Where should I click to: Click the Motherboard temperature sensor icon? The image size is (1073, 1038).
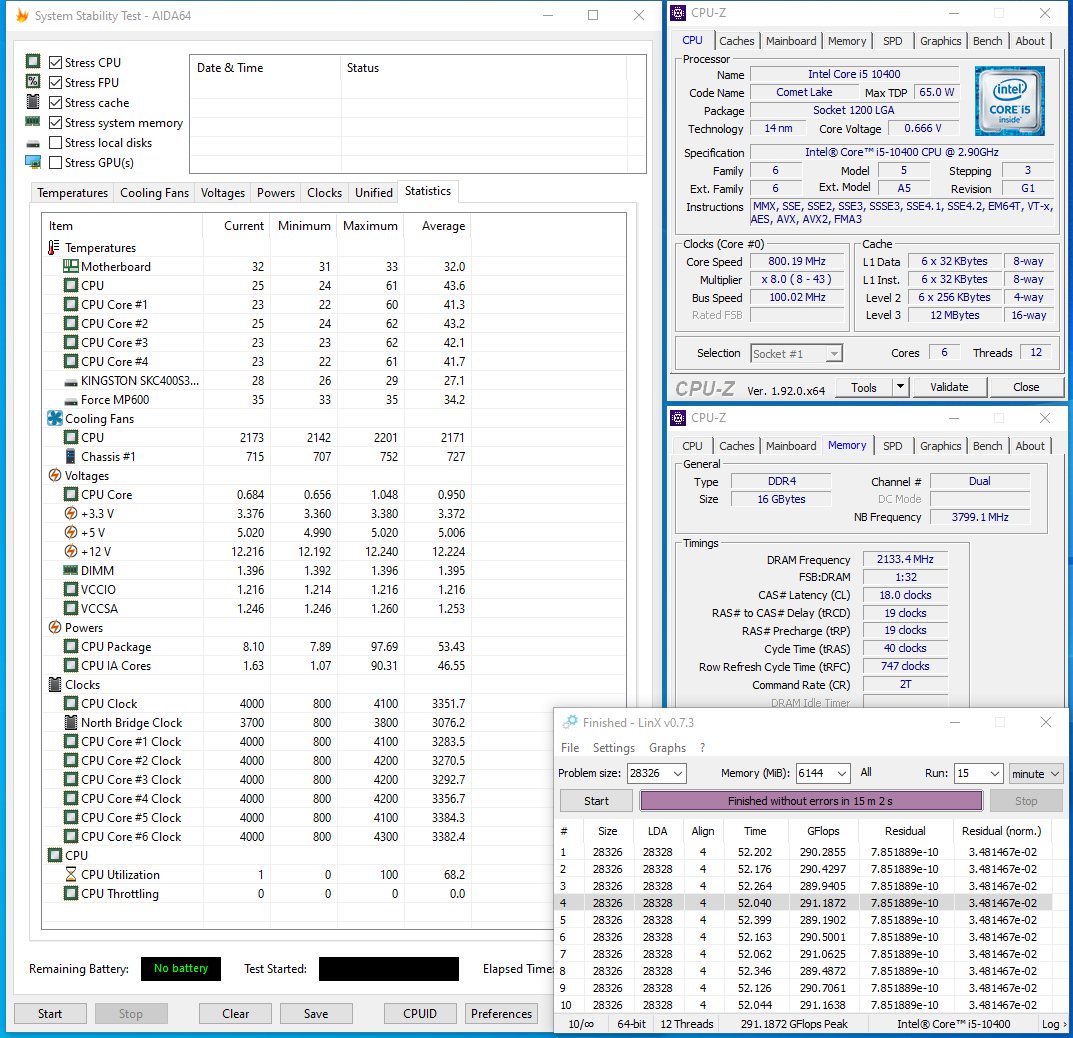pos(71,267)
